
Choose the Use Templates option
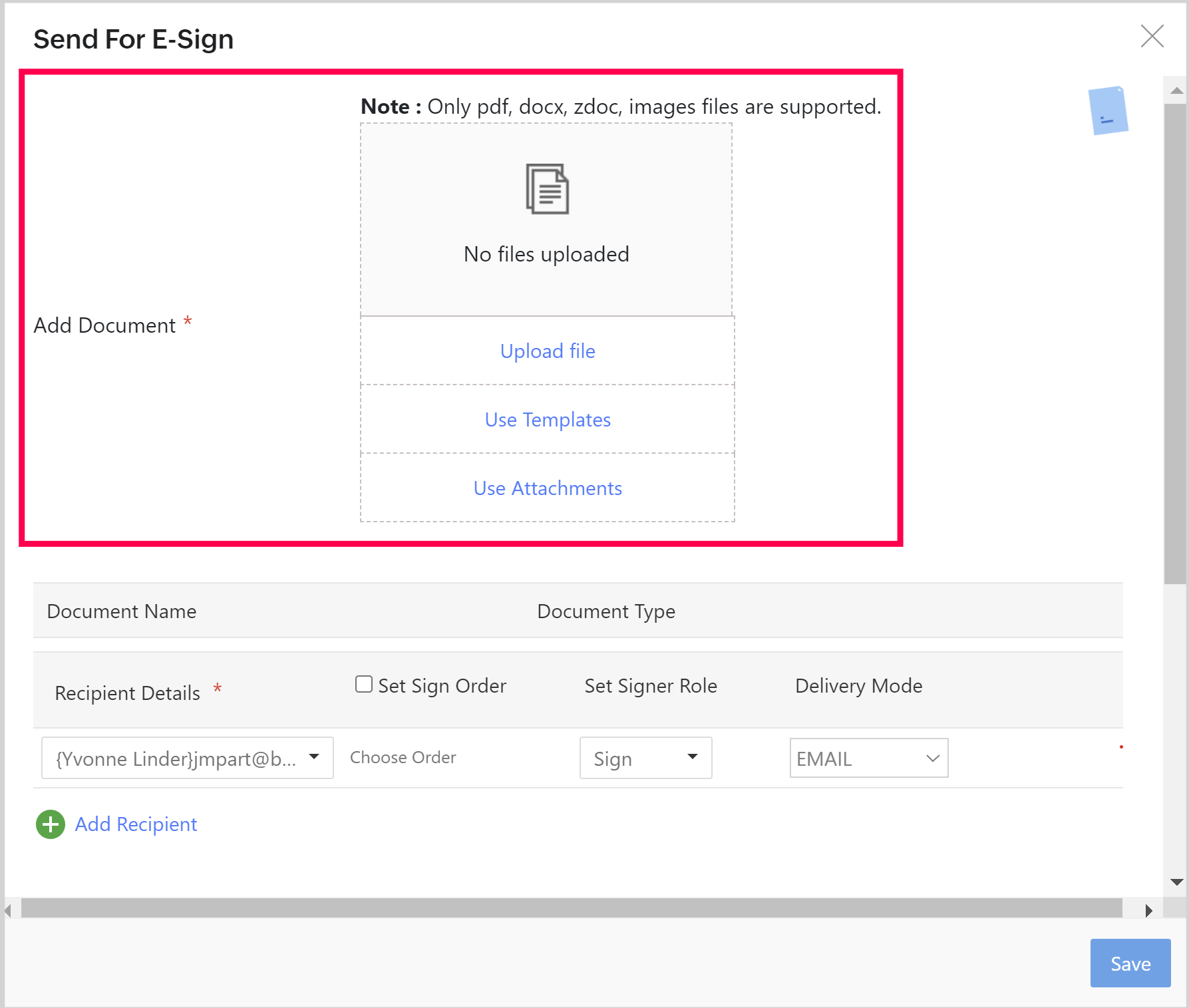548,420
